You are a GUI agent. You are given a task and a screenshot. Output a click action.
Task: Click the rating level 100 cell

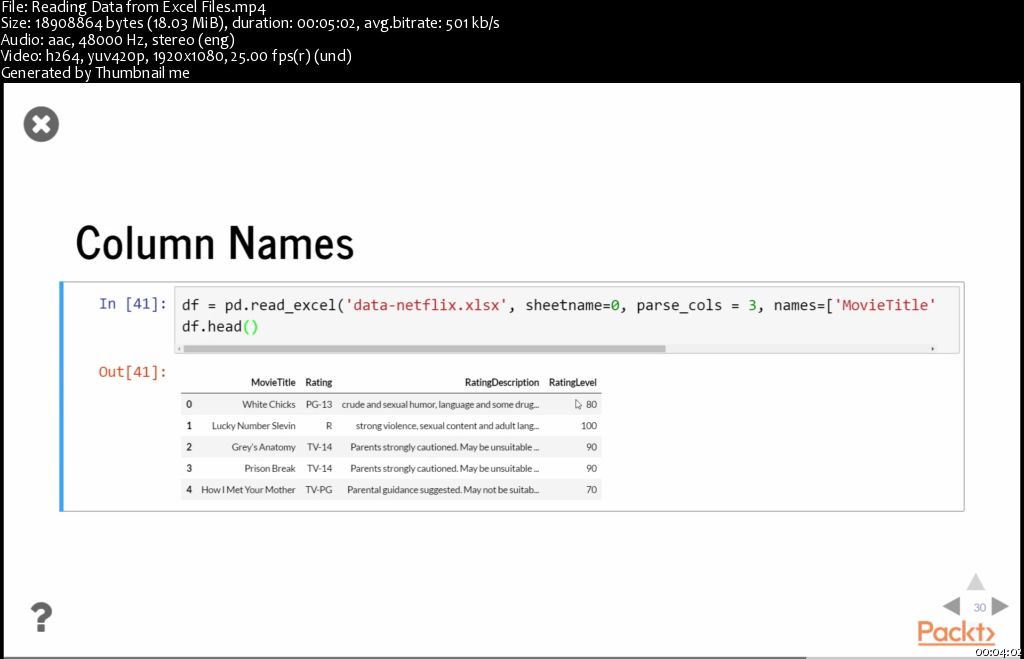coord(588,426)
